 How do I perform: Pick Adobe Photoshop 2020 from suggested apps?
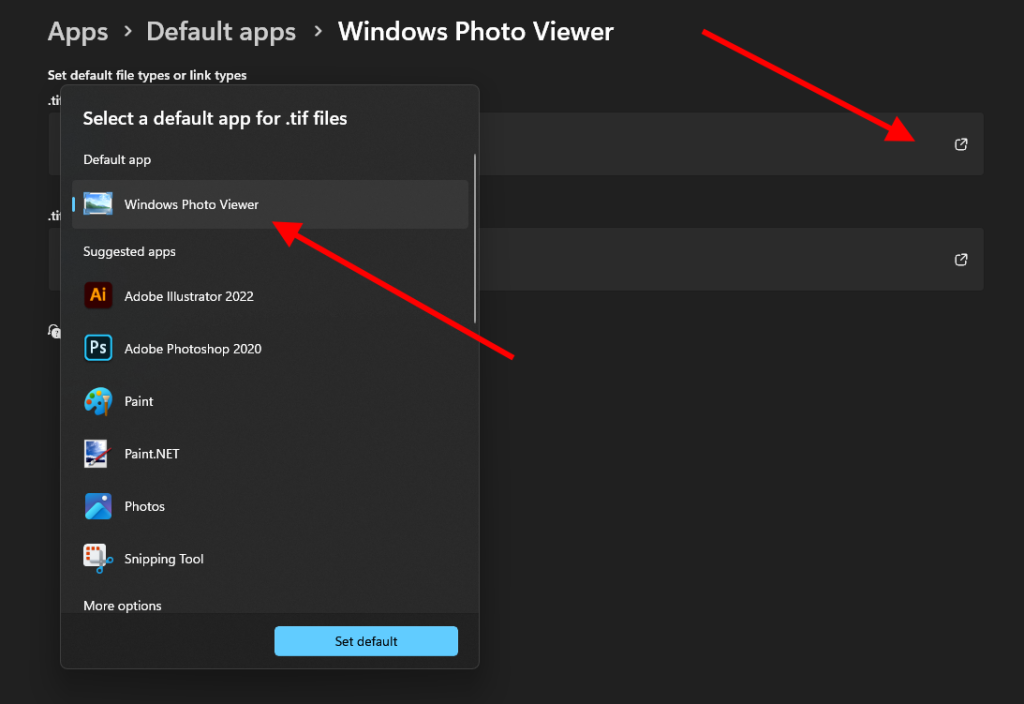(193, 349)
